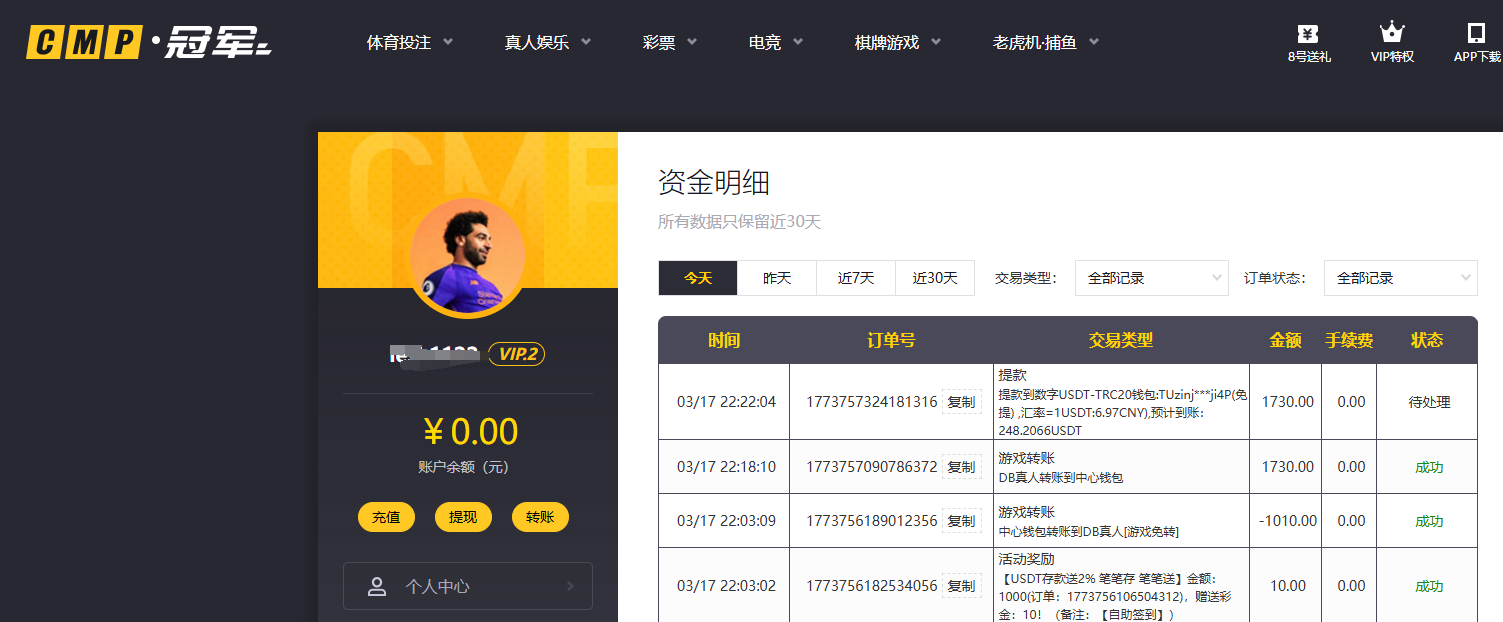Click the 个人中心 person icon

pyautogui.click(x=377, y=587)
